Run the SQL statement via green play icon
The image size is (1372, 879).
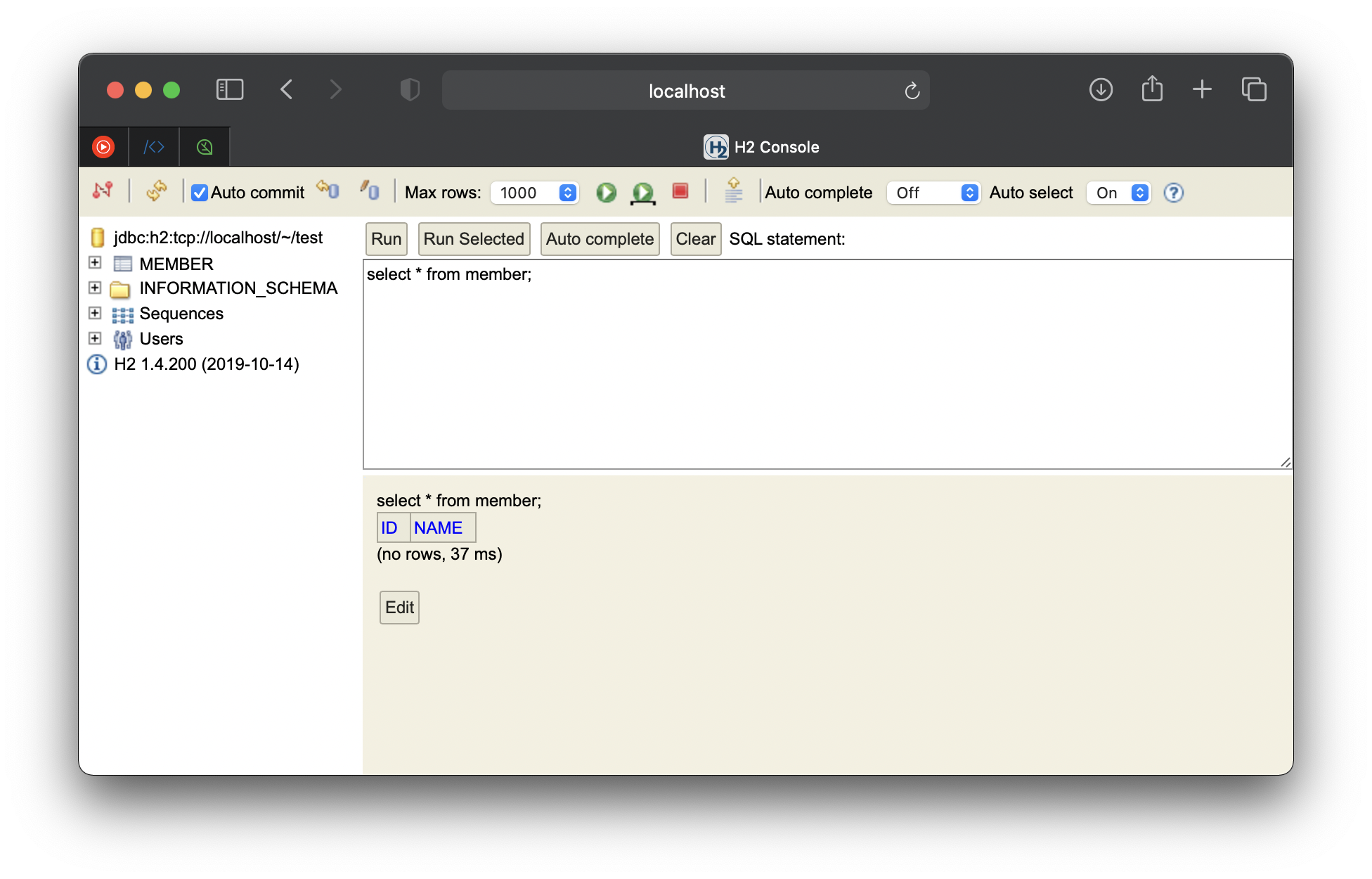click(x=606, y=192)
